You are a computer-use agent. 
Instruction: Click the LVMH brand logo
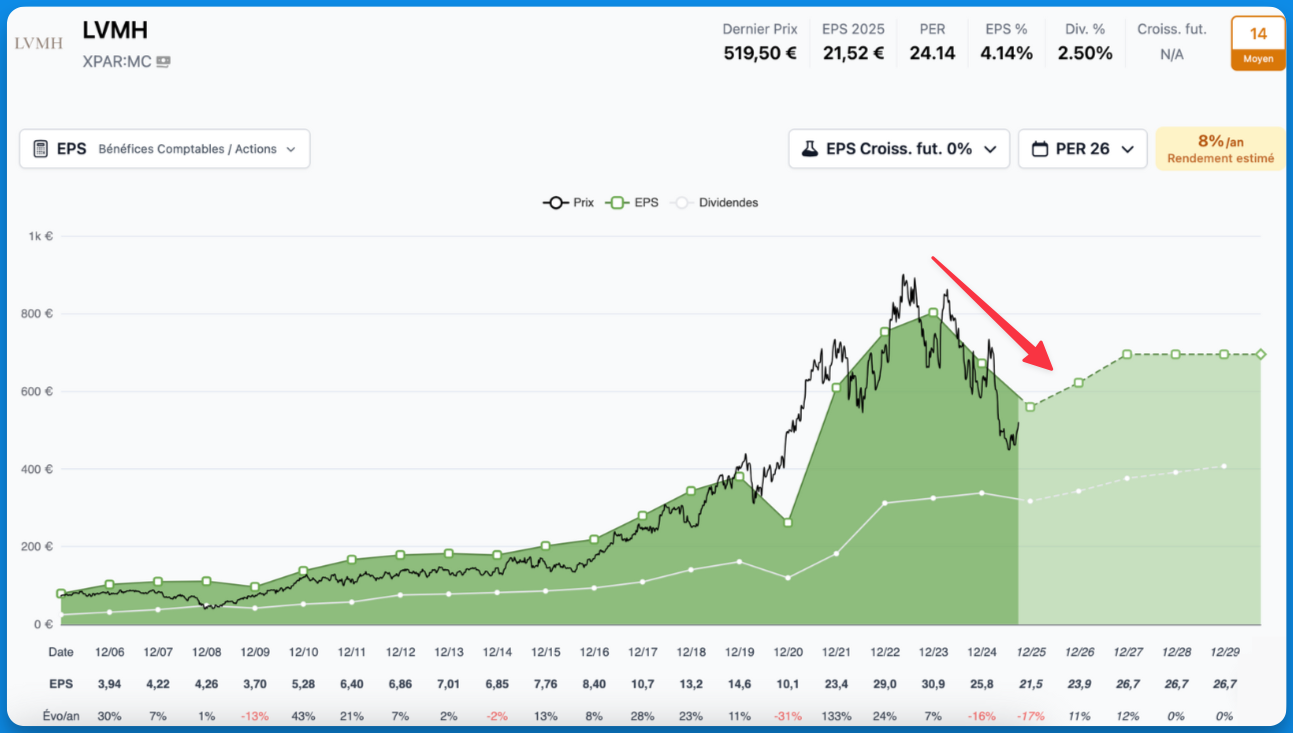pos(39,43)
